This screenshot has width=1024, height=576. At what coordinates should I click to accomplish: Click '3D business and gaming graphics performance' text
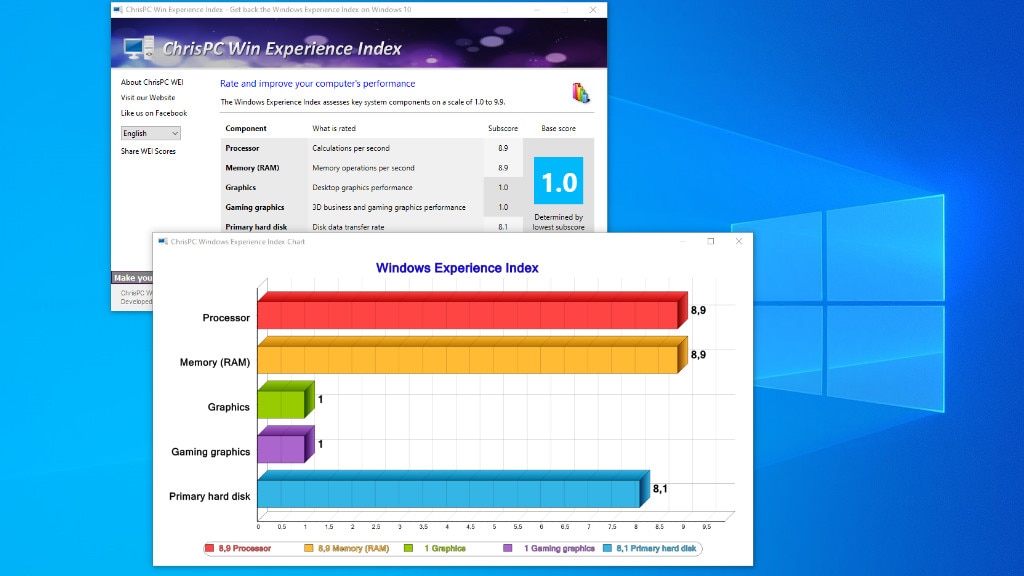point(389,207)
